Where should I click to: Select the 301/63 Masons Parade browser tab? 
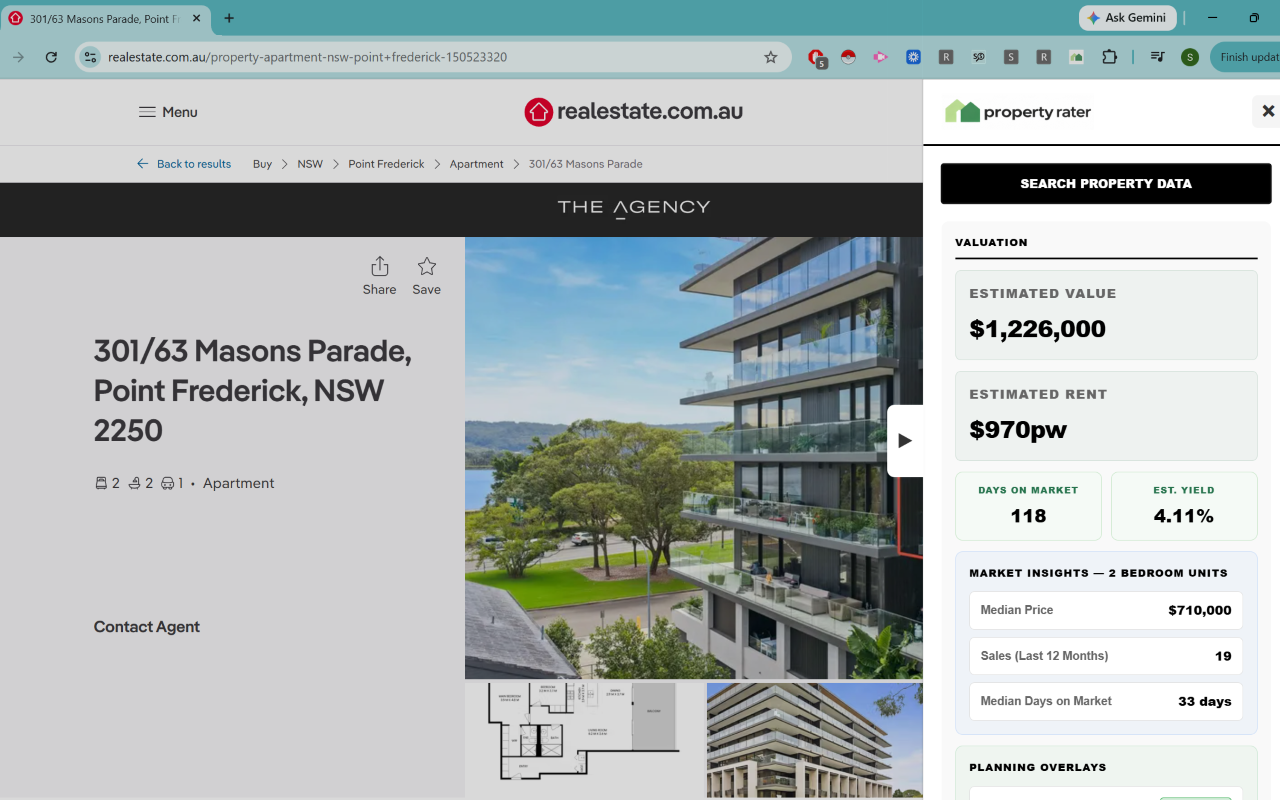[x=105, y=18]
